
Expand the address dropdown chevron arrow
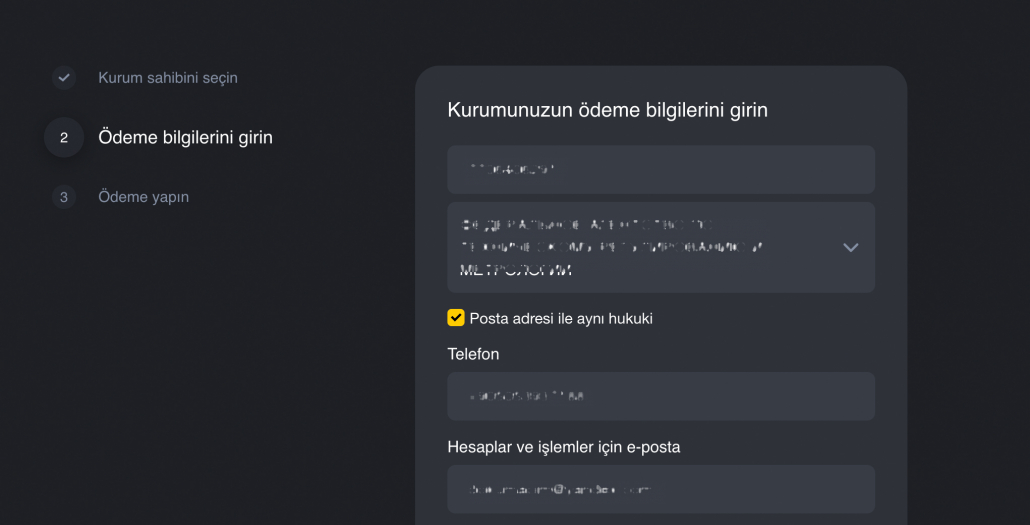click(x=850, y=248)
